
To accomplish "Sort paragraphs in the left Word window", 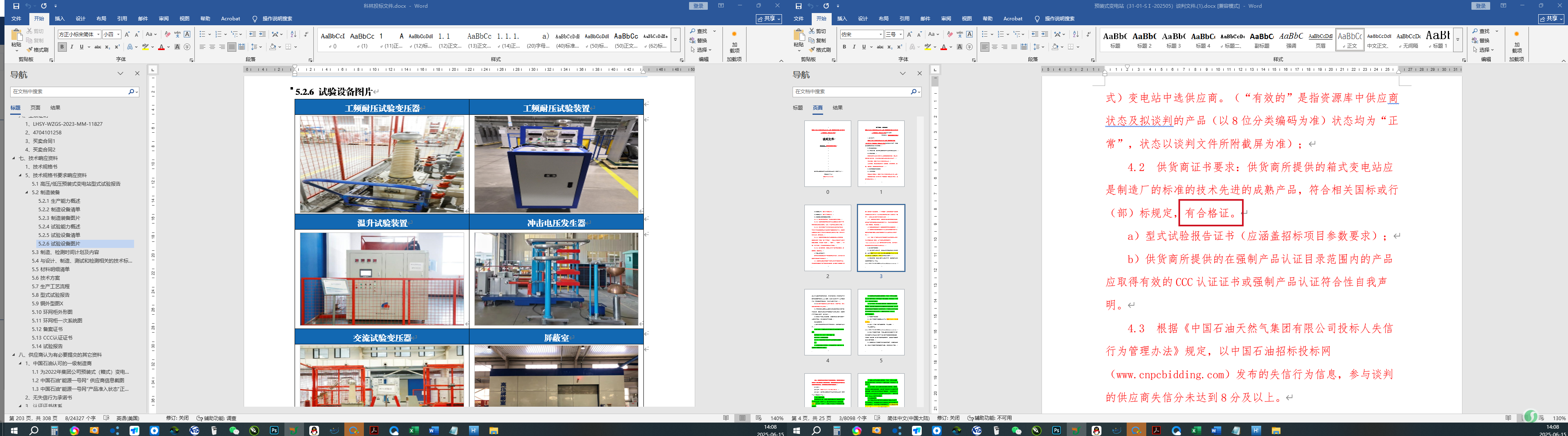I will tap(293, 34).
